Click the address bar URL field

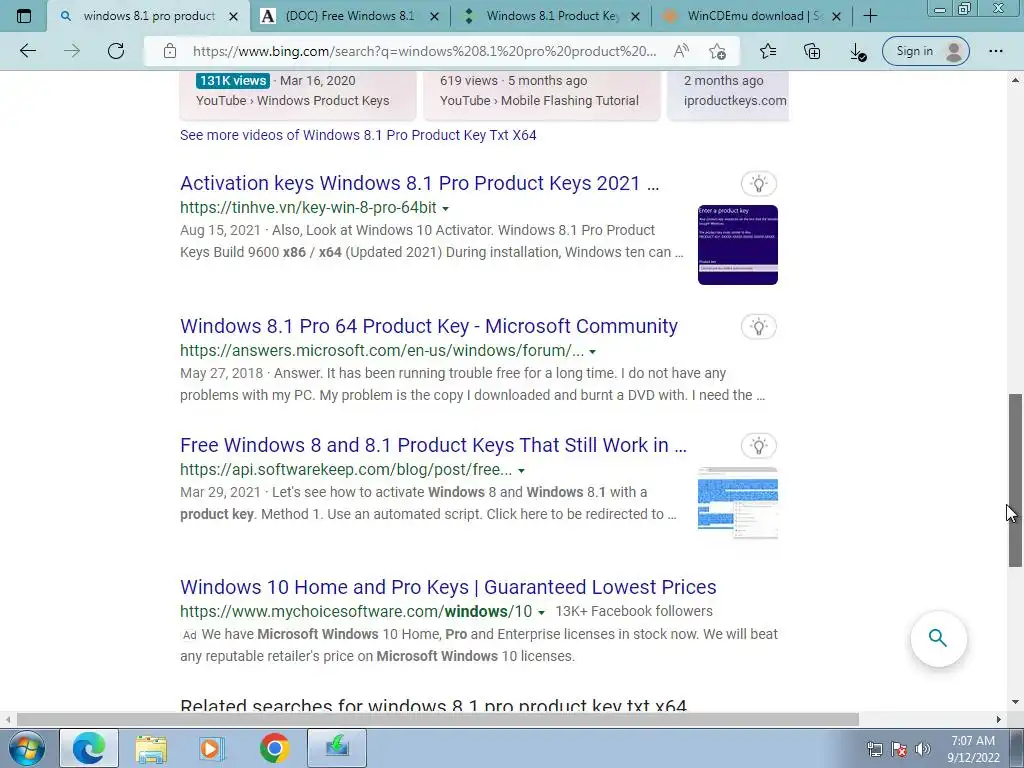click(x=424, y=51)
